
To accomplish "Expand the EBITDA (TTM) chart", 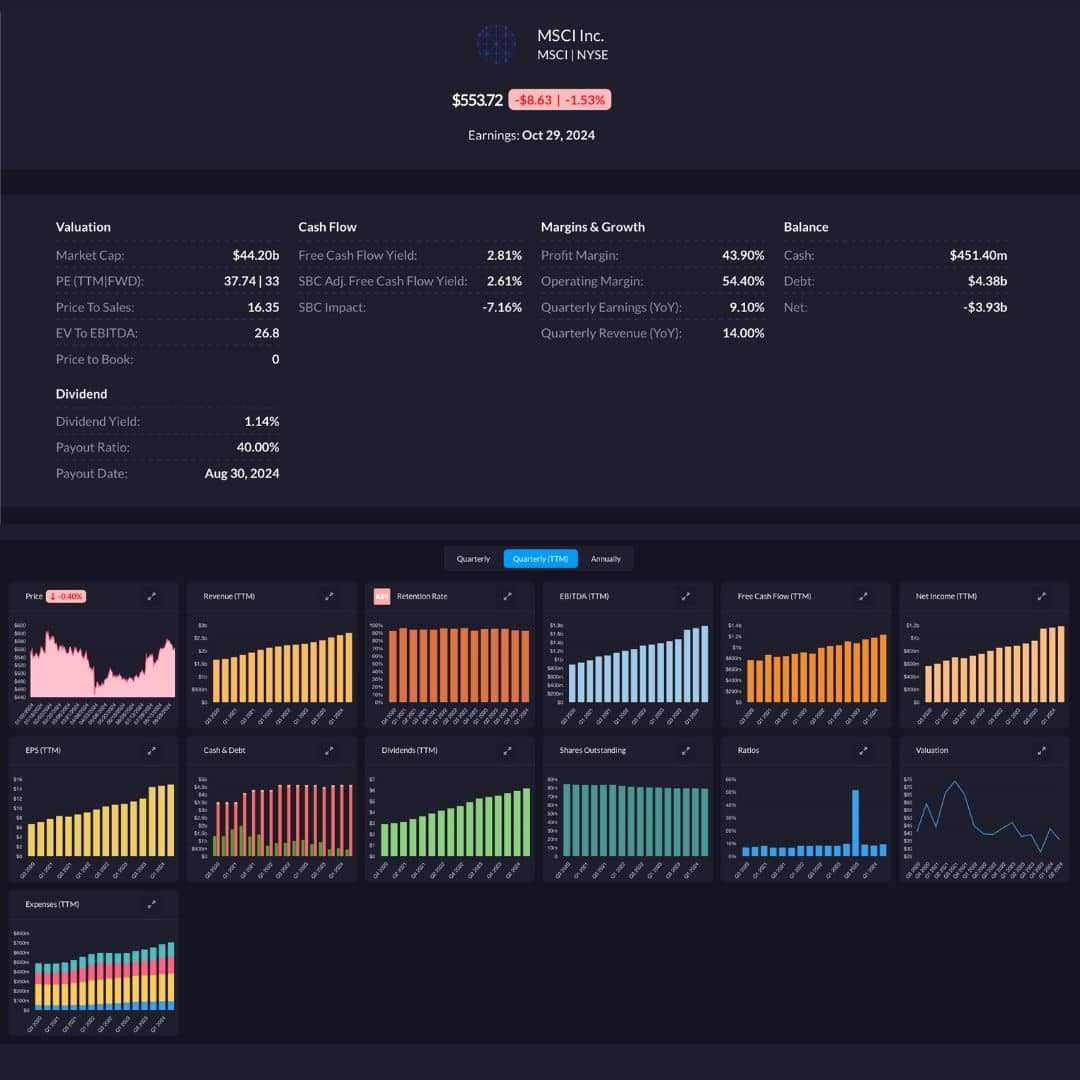I will coord(685,596).
